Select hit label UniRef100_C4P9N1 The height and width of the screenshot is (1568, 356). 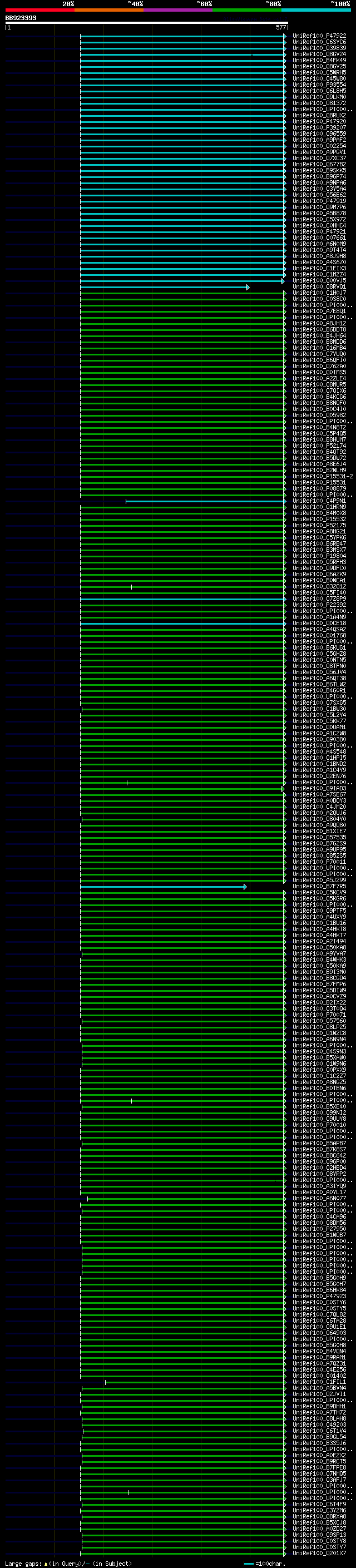(319, 501)
